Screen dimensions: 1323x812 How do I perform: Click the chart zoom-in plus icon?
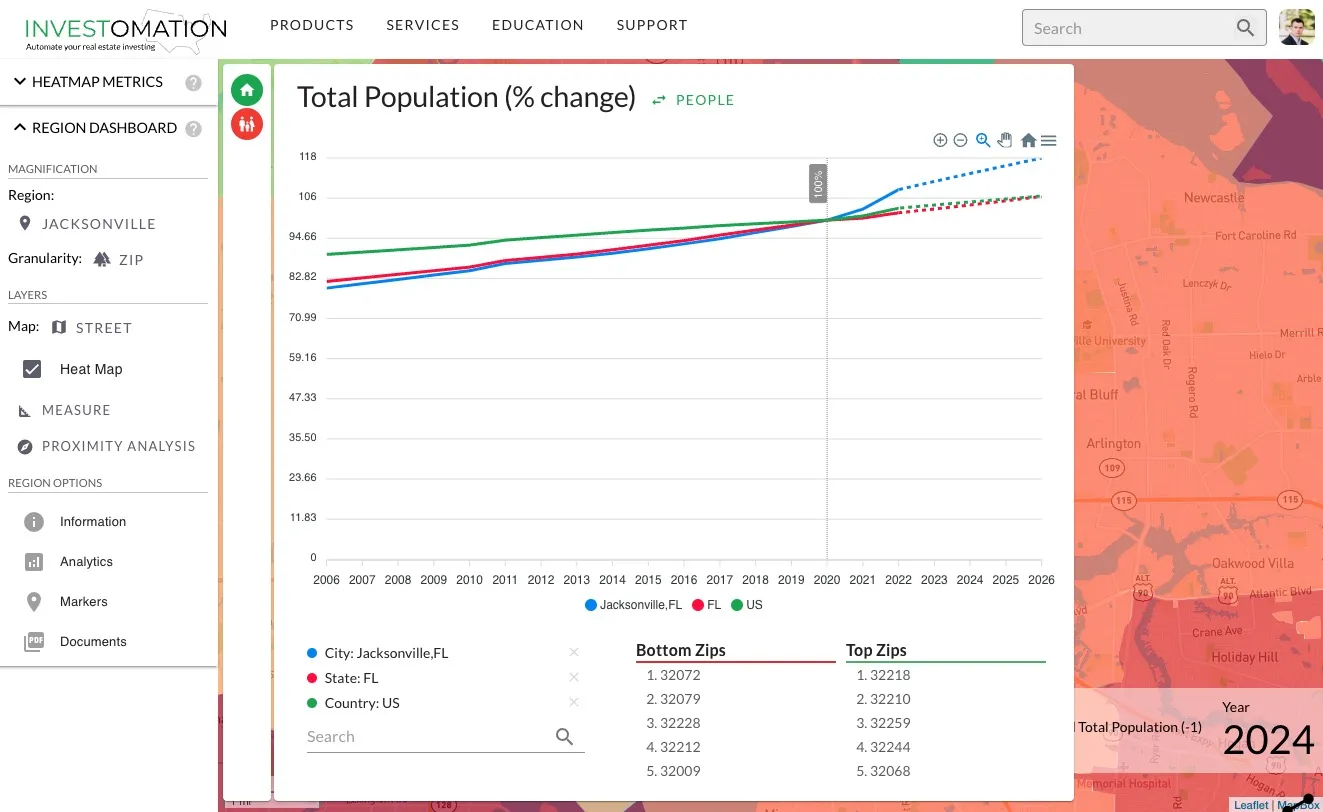point(940,141)
